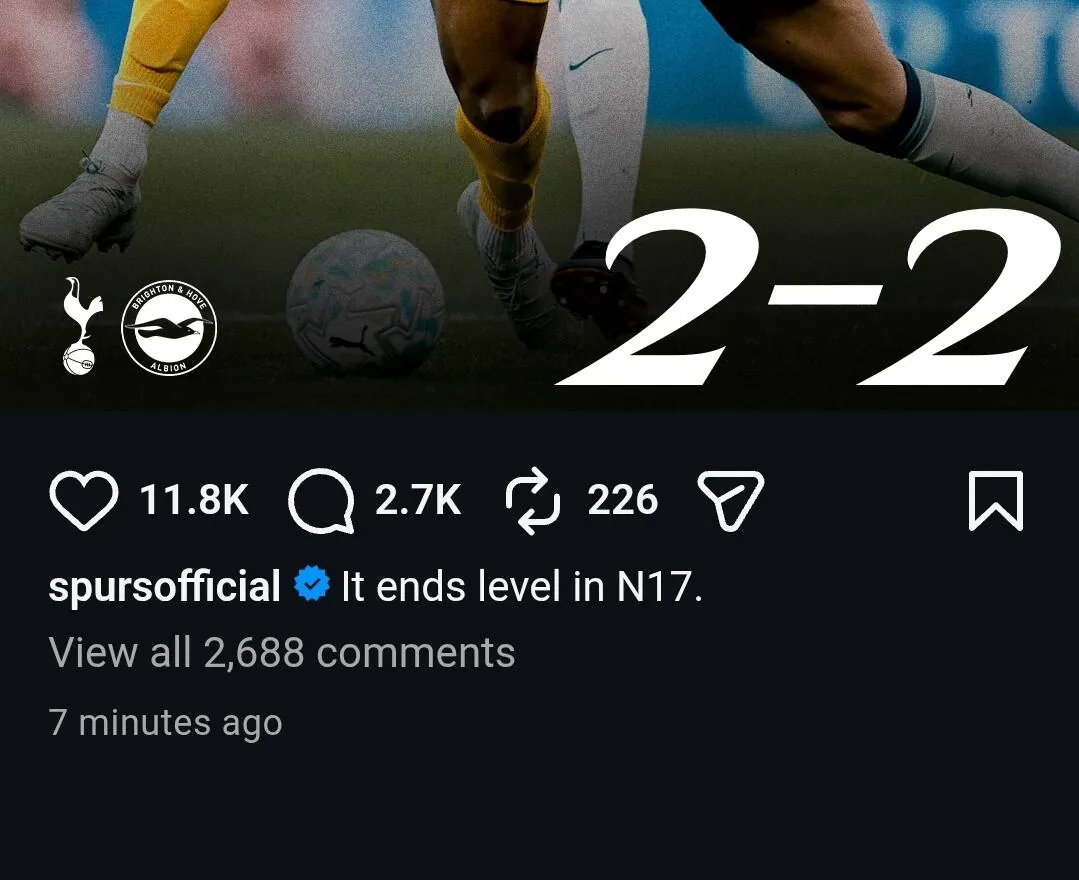Open the 11.8K likes count
This screenshot has width=1079, height=880.
(194, 500)
